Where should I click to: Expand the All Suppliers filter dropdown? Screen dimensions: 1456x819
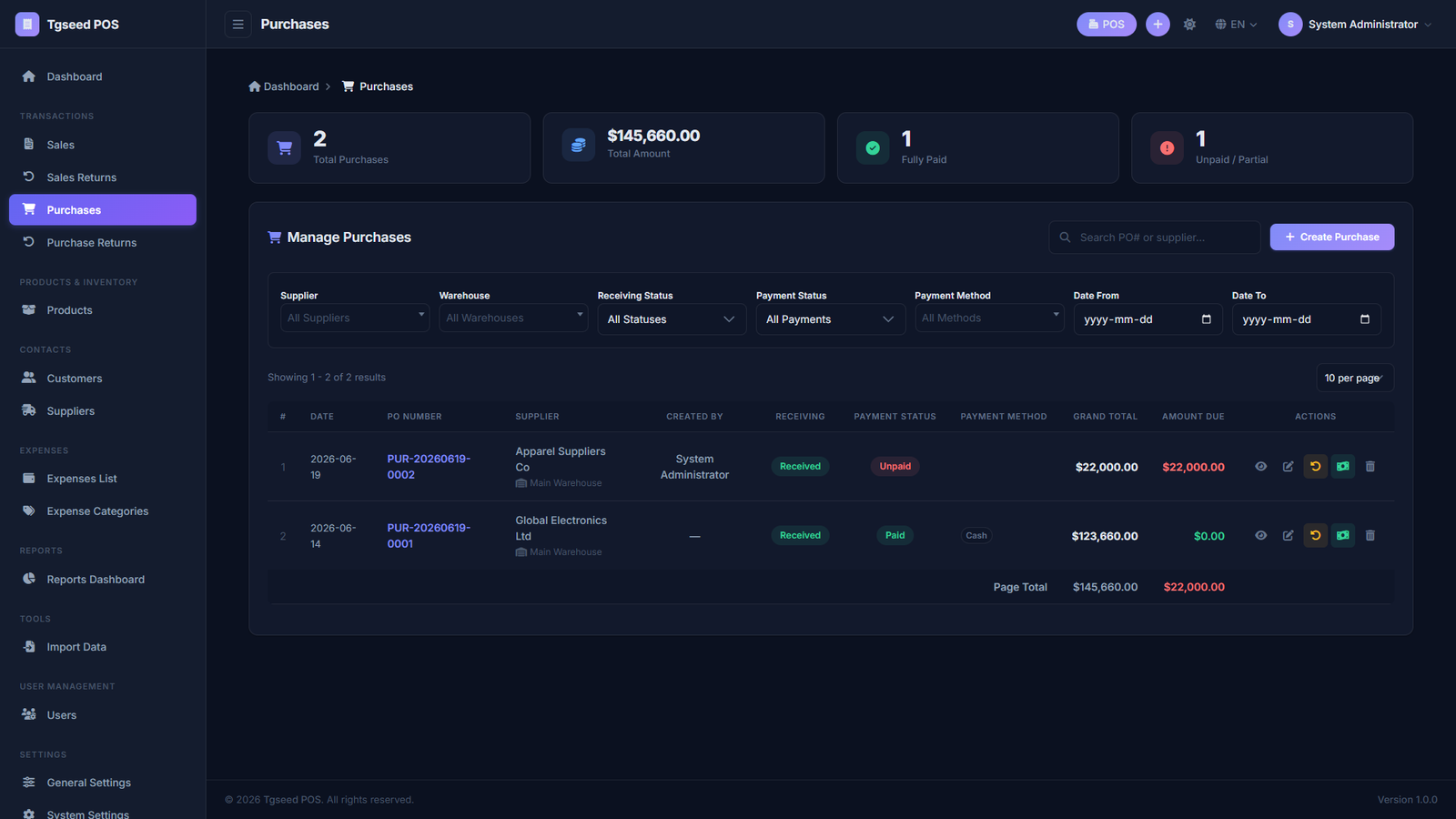[355, 318]
